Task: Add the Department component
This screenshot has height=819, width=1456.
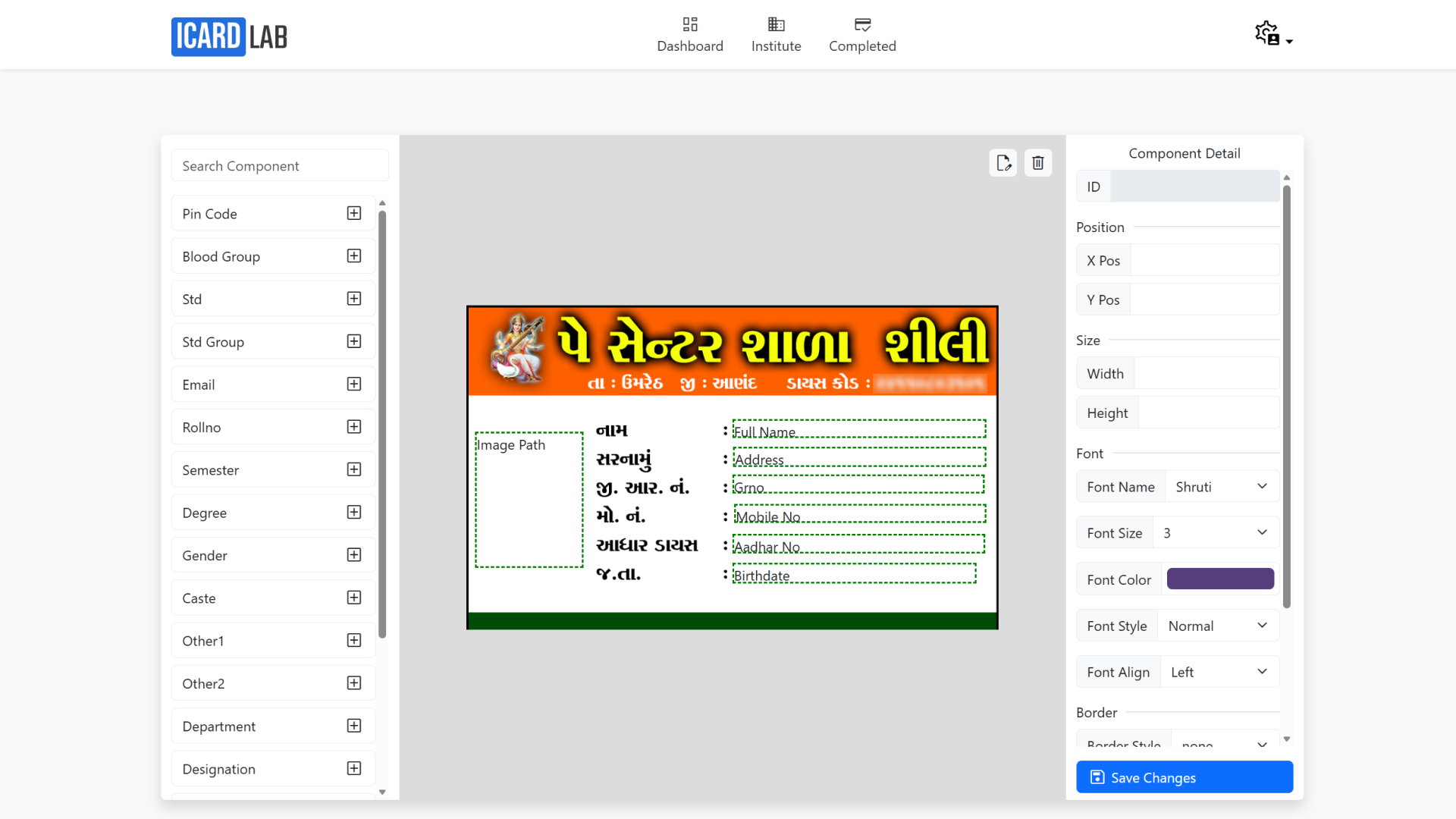Action: point(354,726)
